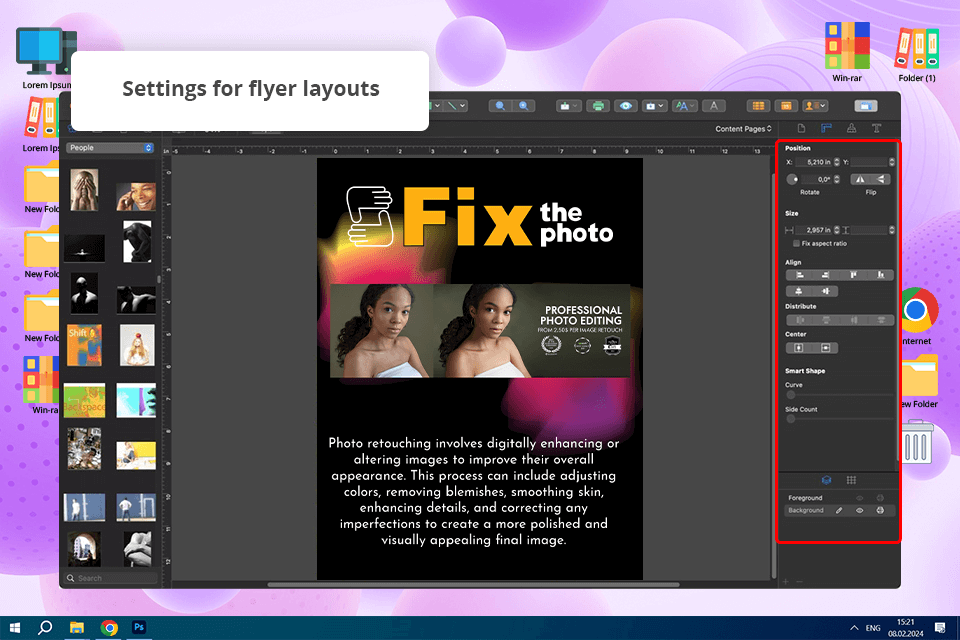This screenshot has height=640, width=960.
Task: Align objects to right edge
Action: [x=825, y=275]
